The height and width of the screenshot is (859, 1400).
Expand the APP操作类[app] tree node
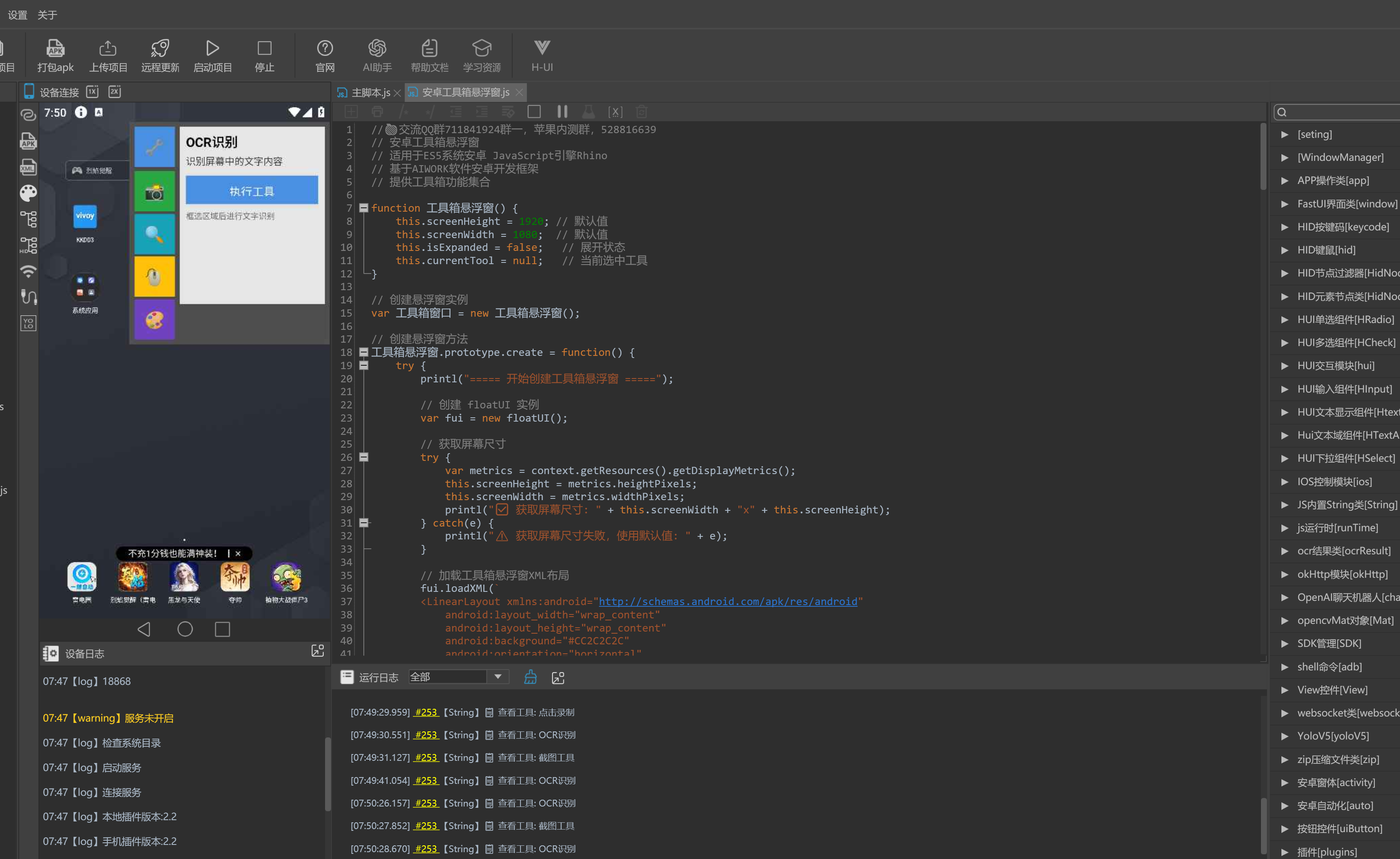click(x=1285, y=181)
